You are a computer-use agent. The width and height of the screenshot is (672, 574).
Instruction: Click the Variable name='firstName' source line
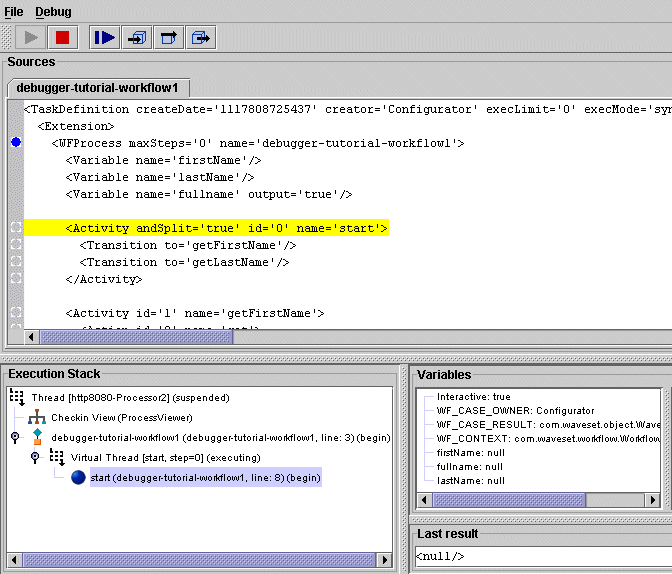(163, 160)
